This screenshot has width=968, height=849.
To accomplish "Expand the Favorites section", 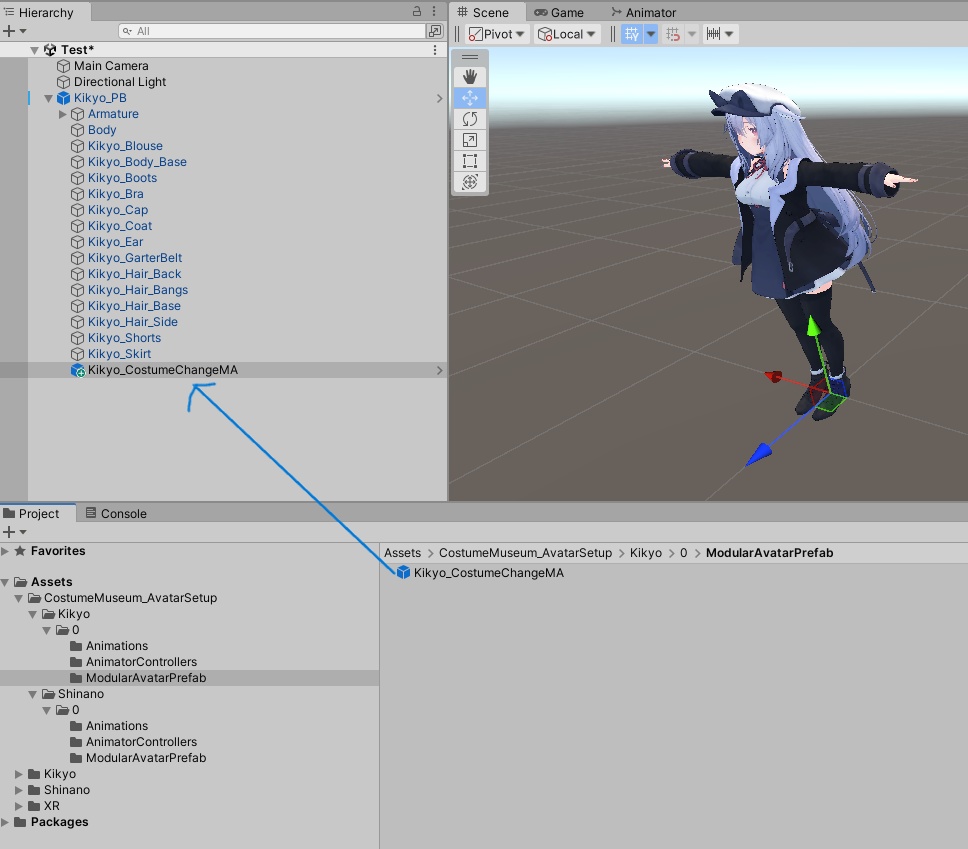I will pos(5,551).
